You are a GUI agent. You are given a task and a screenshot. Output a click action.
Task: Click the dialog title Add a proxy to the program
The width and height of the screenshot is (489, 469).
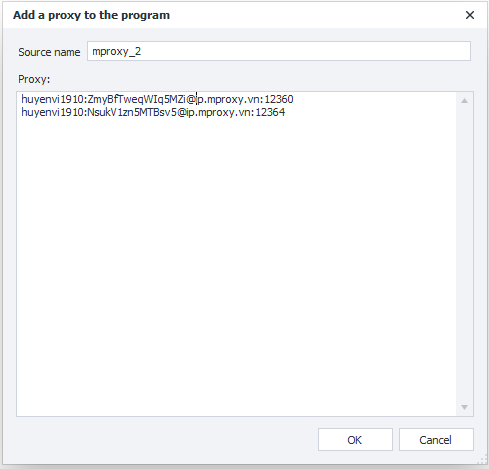pyautogui.click(x=91, y=15)
